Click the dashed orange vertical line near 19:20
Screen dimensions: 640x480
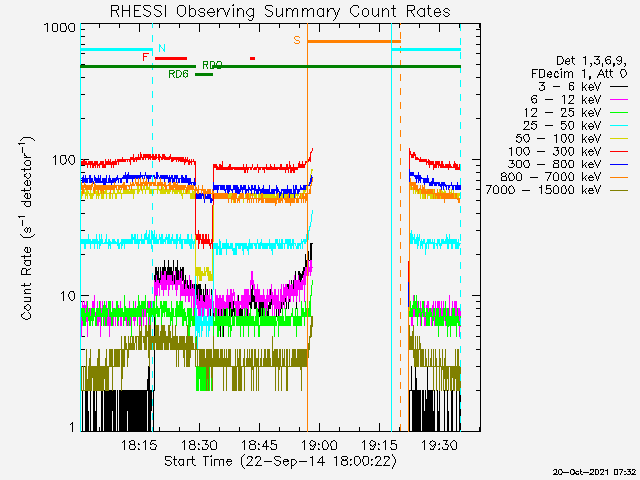[x=400, y=229]
